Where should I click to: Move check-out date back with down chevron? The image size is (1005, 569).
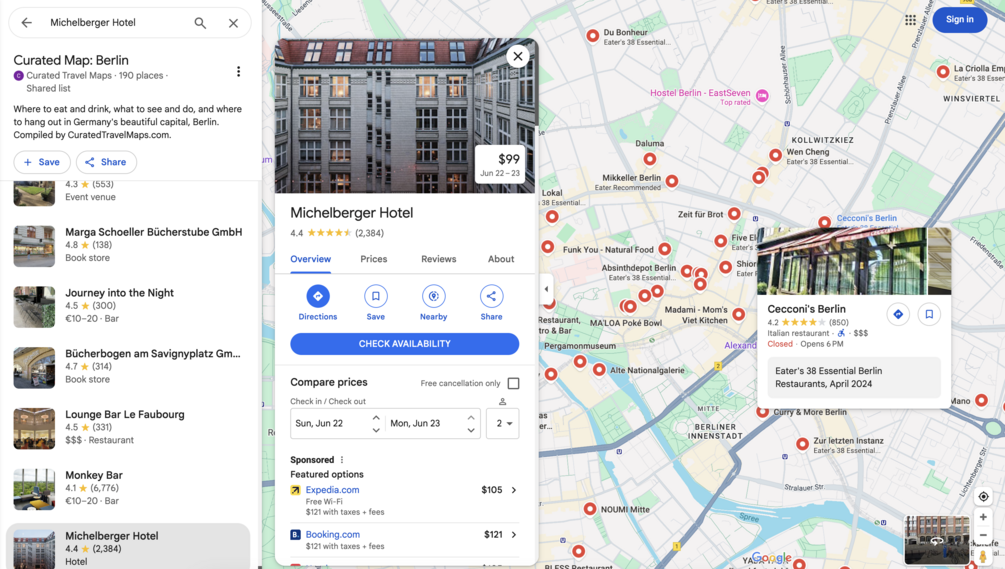point(471,430)
